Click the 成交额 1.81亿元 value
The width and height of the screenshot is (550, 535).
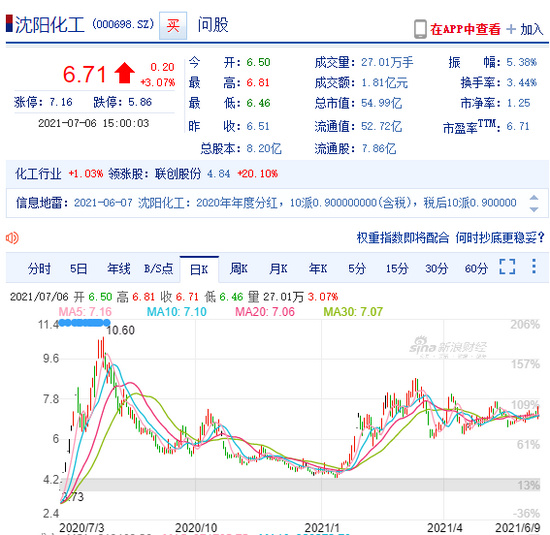tap(384, 83)
